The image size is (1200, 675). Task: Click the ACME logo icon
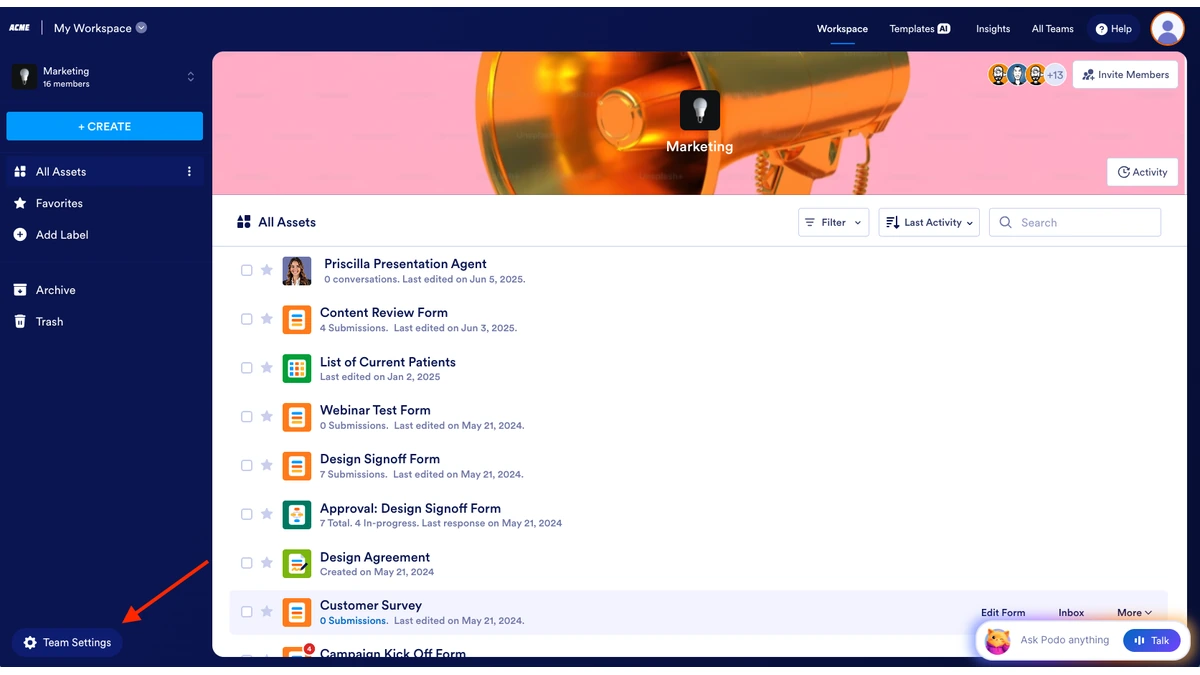(19, 28)
